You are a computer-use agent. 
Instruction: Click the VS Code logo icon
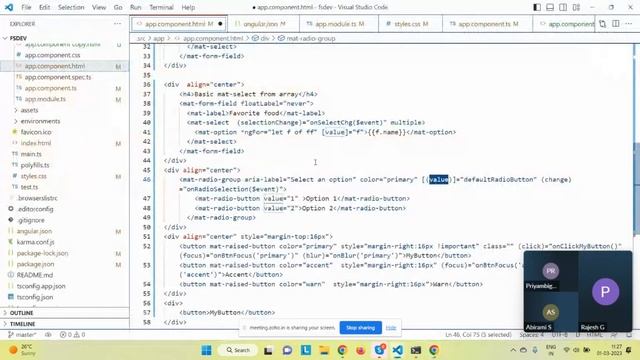tap(9, 7)
